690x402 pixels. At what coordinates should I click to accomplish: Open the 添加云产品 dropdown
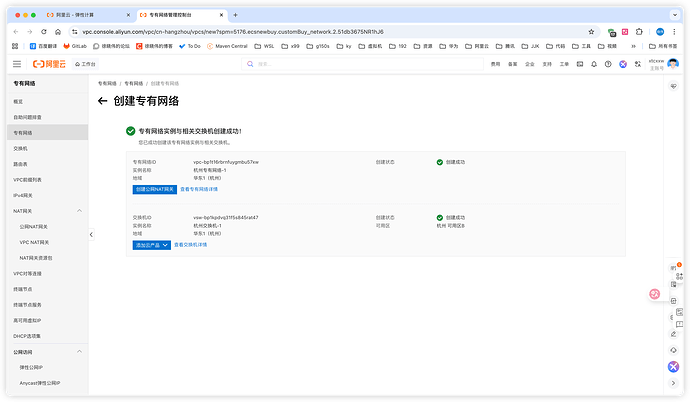click(x=151, y=244)
